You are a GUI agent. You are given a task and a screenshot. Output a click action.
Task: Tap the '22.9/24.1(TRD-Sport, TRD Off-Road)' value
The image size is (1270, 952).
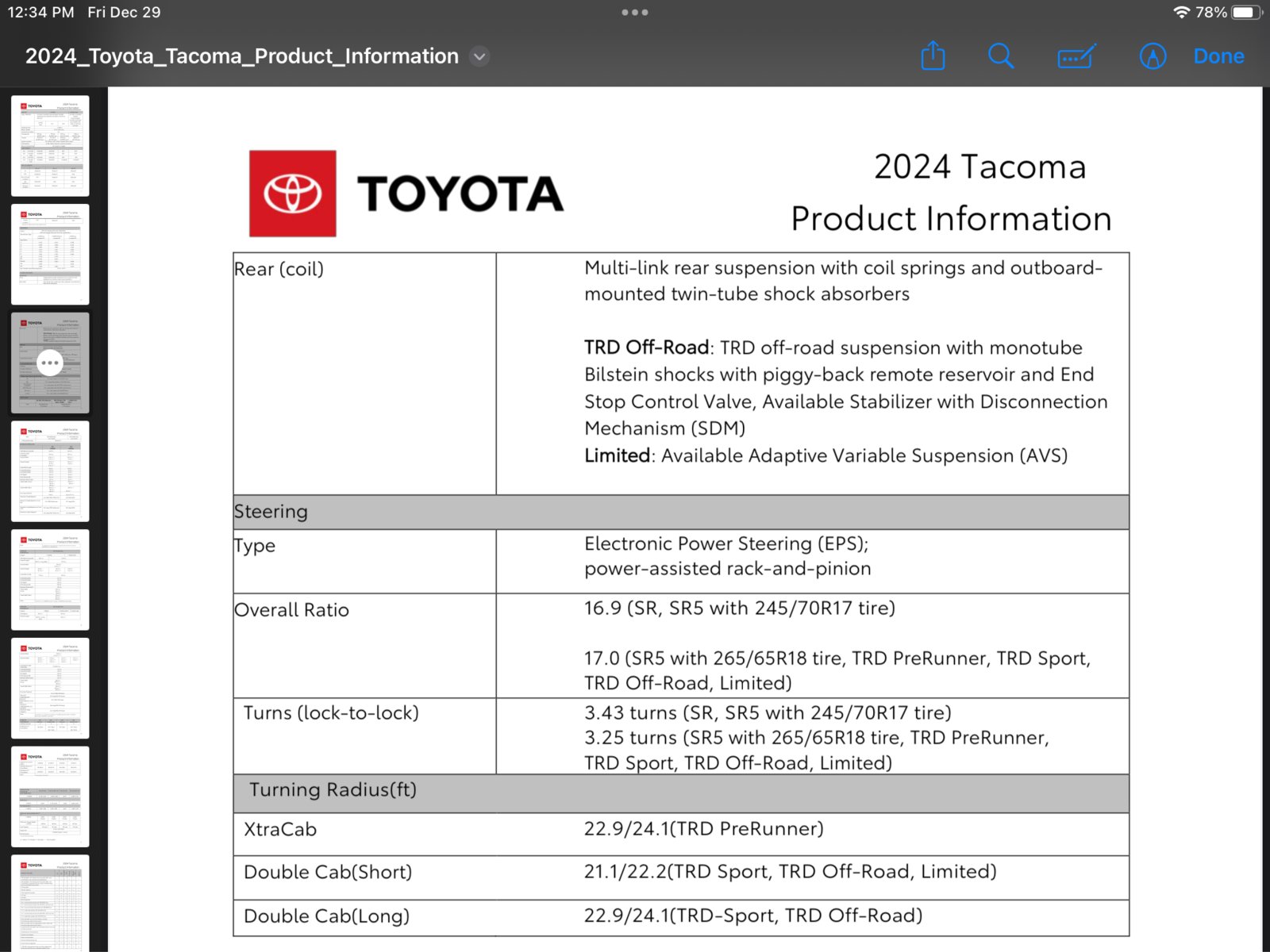753,916
